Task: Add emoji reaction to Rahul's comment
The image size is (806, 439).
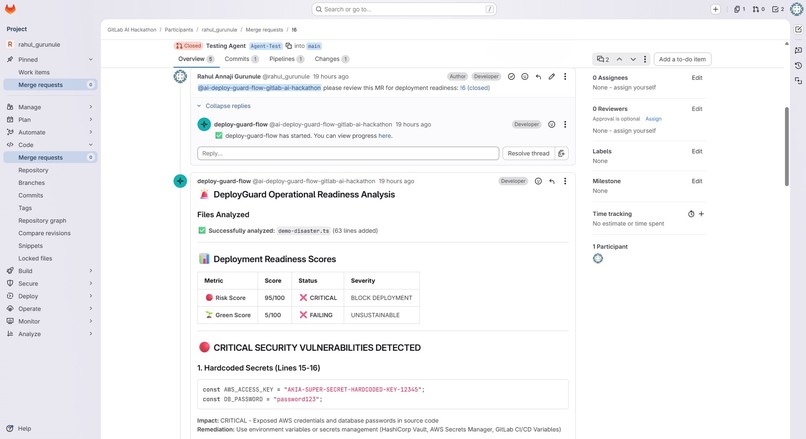Action: click(525, 77)
